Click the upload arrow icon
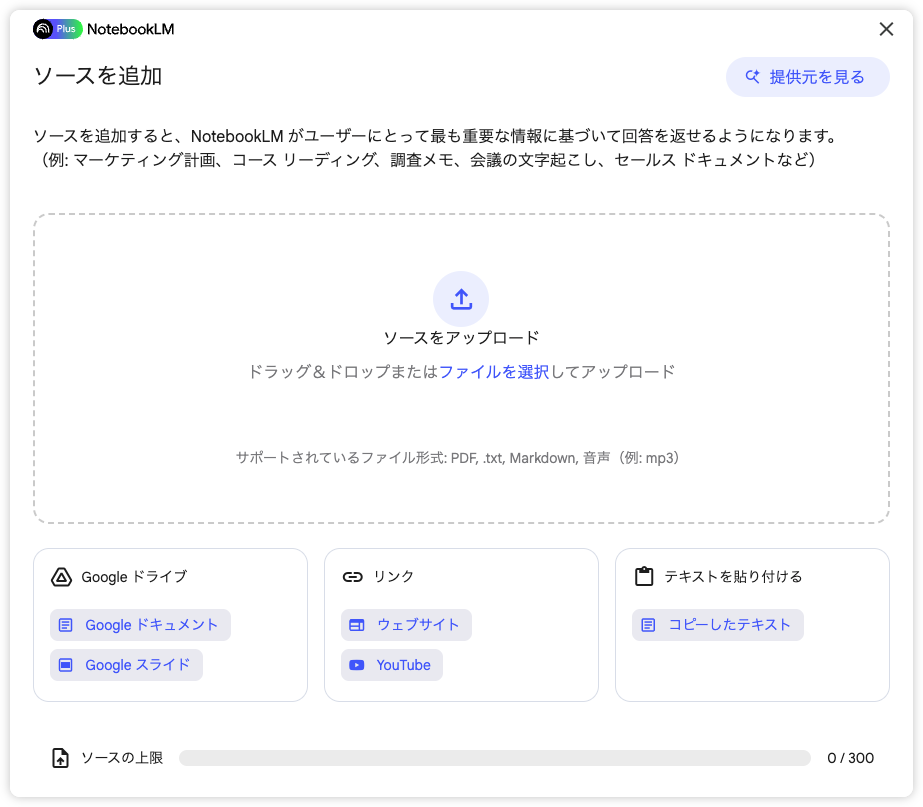 tap(461, 299)
